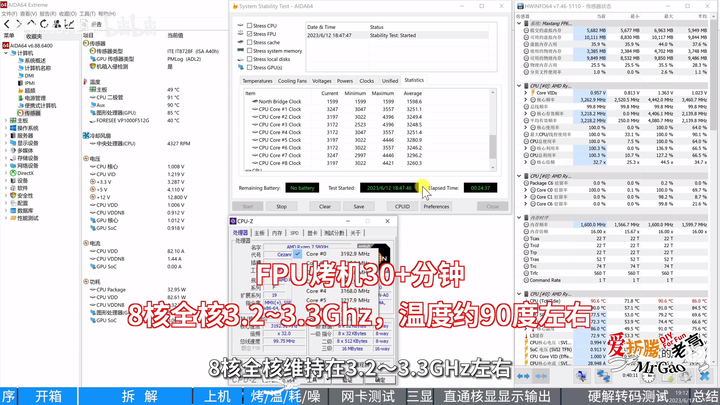Click the statistics list scrollbar thumb
This screenshot has width=720, height=405.
coord(493,146)
